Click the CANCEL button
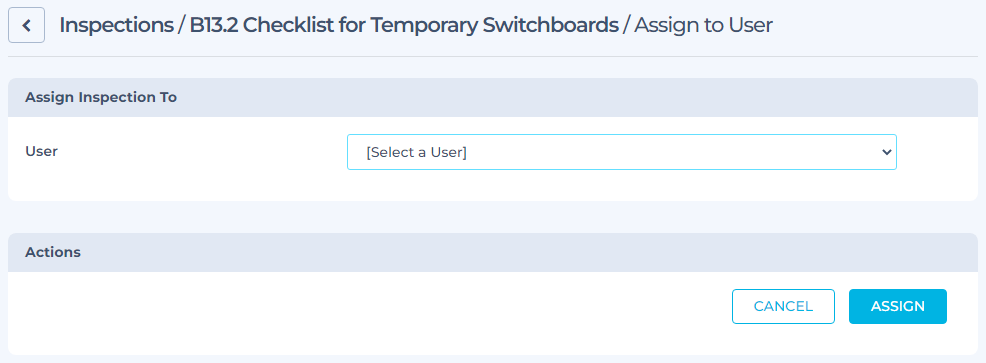The width and height of the screenshot is (986, 363). (x=783, y=306)
